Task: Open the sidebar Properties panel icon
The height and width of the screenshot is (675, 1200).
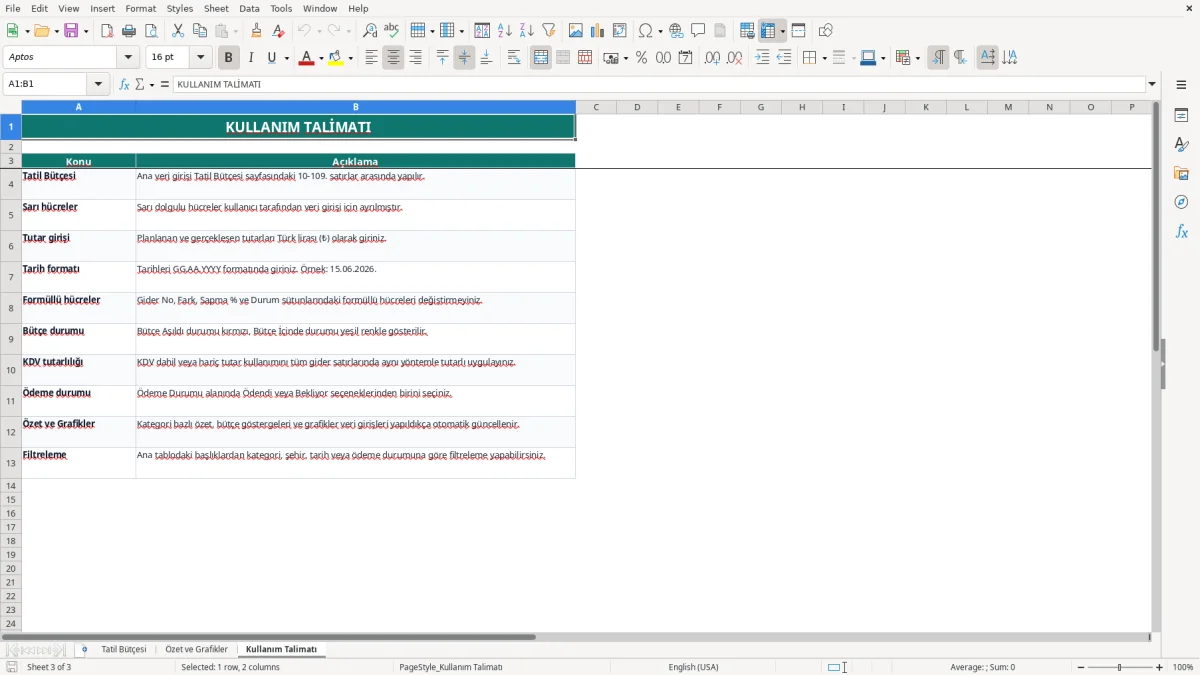Action: (1181, 115)
